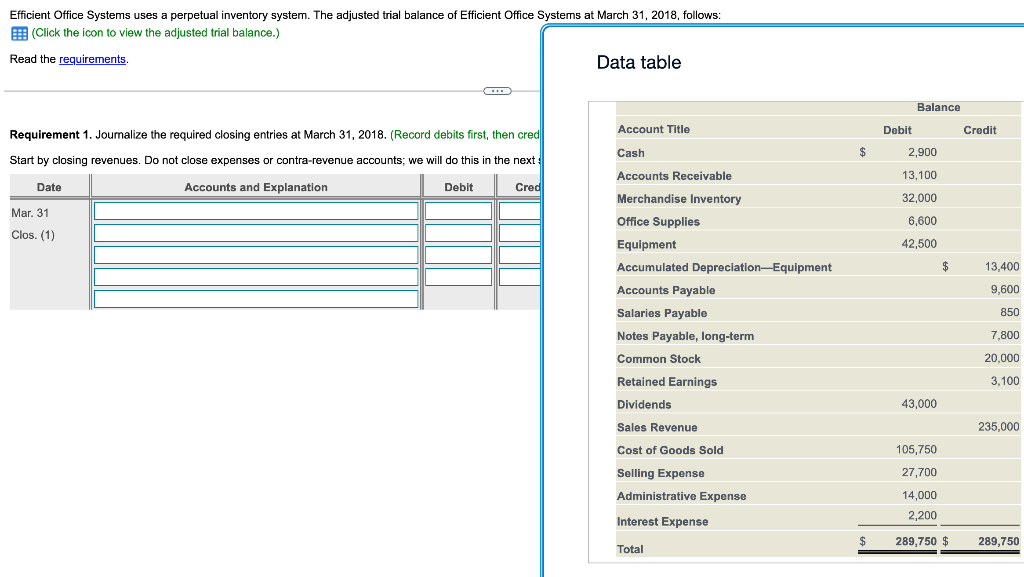Click the Debit column header in the journal
The height and width of the screenshot is (577, 1024).
[x=459, y=185]
